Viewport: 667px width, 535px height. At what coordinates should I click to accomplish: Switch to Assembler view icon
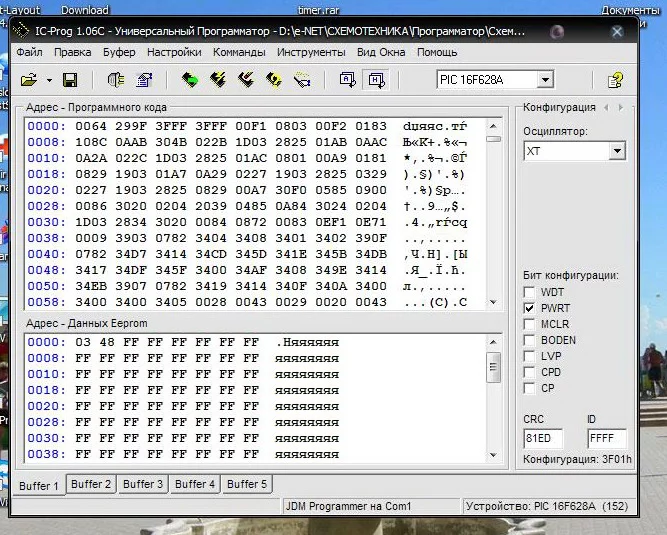347,80
